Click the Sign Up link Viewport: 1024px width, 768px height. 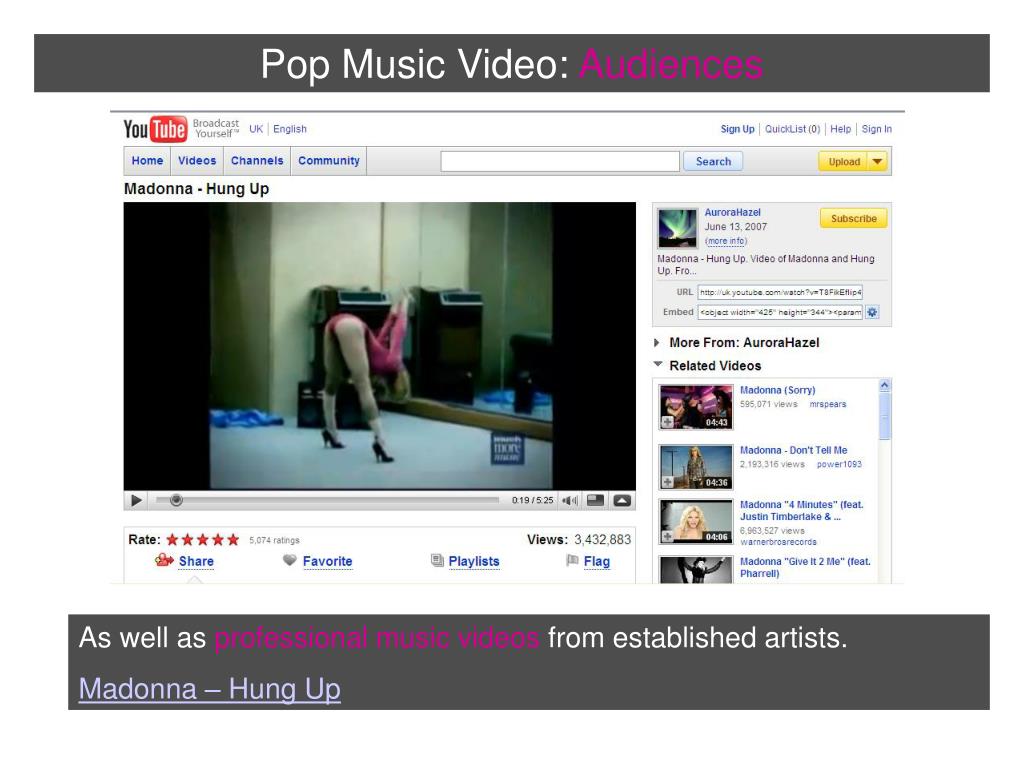pos(737,129)
